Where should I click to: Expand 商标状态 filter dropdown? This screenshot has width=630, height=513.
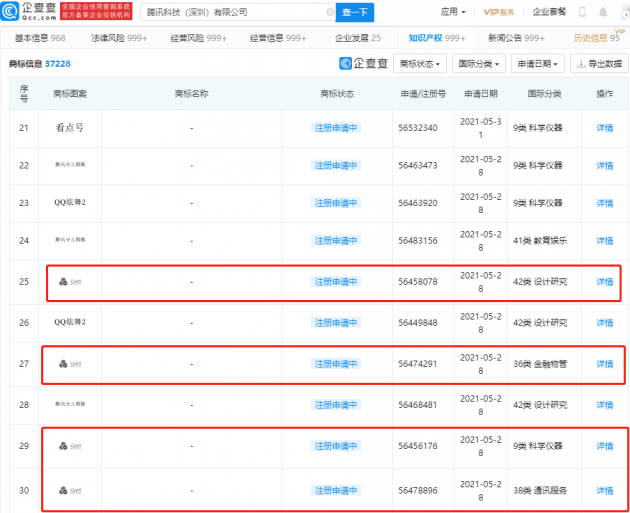[x=420, y=63]
